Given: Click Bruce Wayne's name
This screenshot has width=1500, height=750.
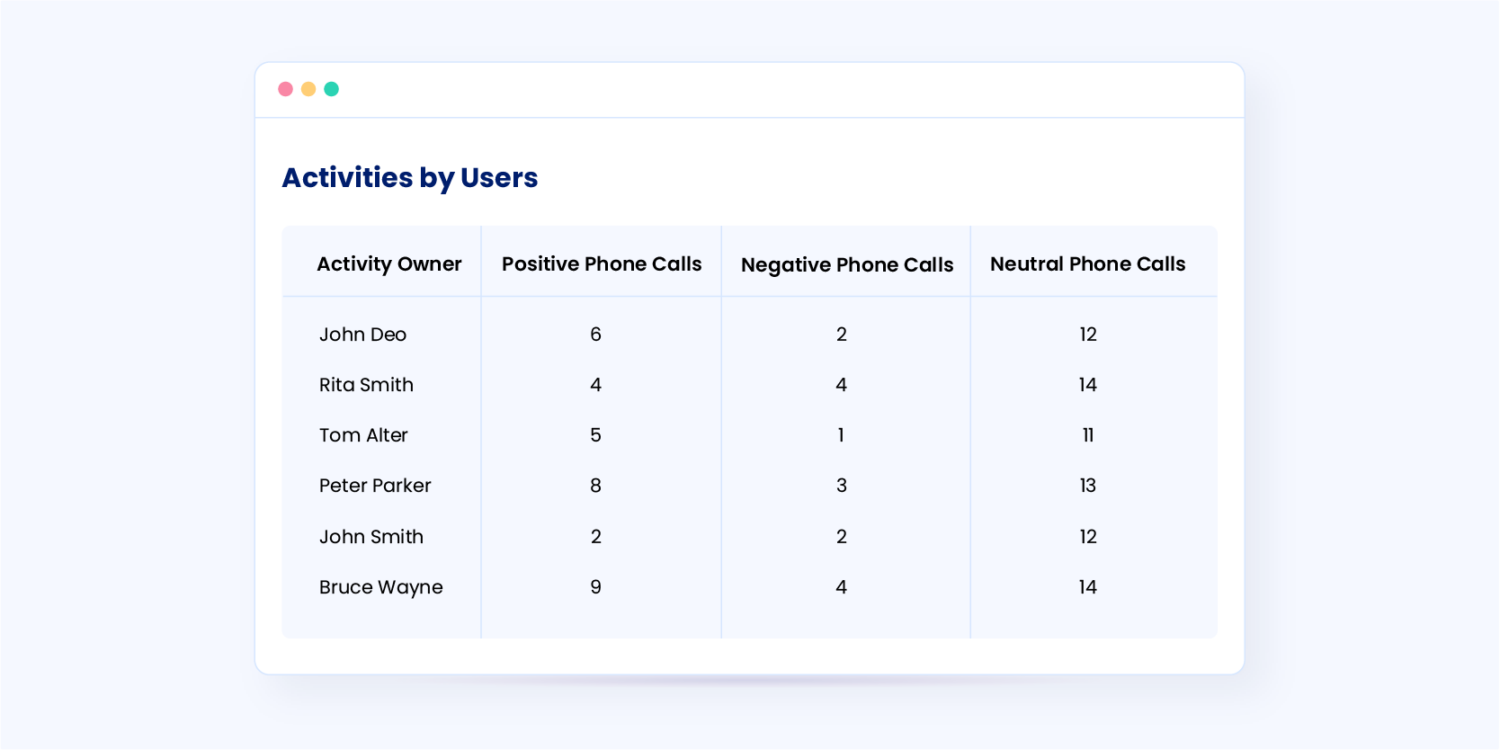Looking at the screenshot, I should [381, 587].
